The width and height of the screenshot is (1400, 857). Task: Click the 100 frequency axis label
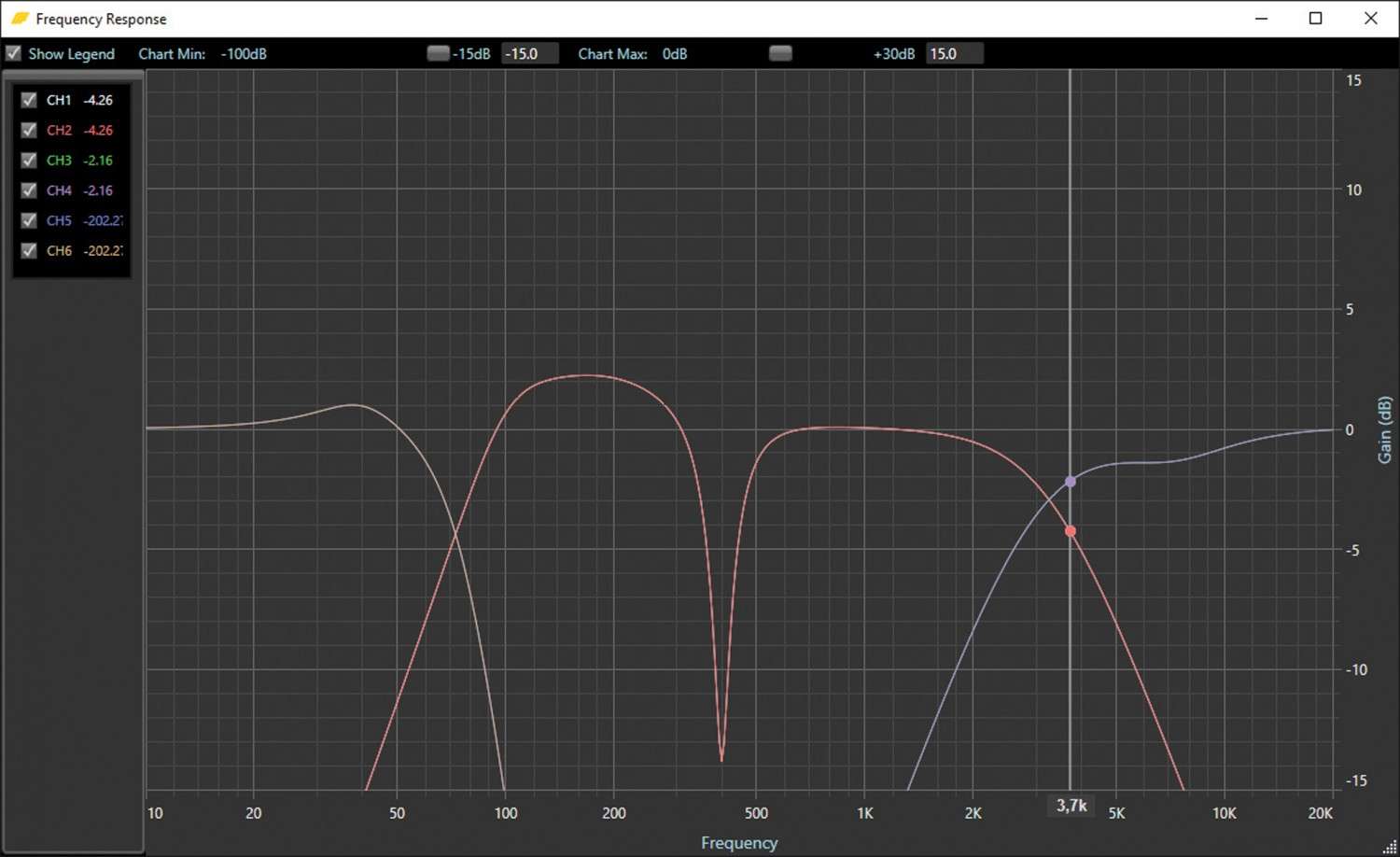pyautogui.click(x=506, y=813)
